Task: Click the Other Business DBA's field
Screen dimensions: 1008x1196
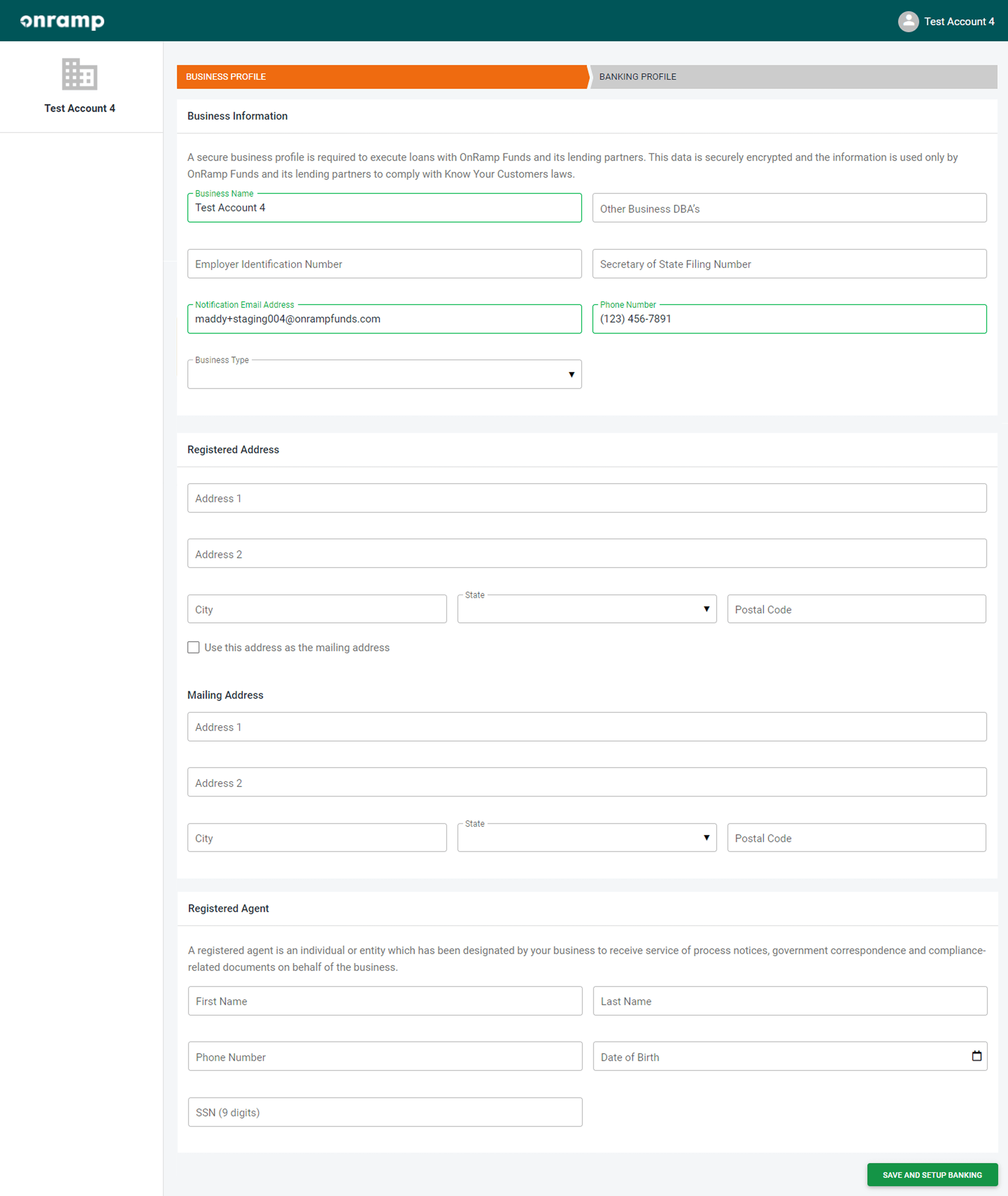Action: (x=789, y=208)
